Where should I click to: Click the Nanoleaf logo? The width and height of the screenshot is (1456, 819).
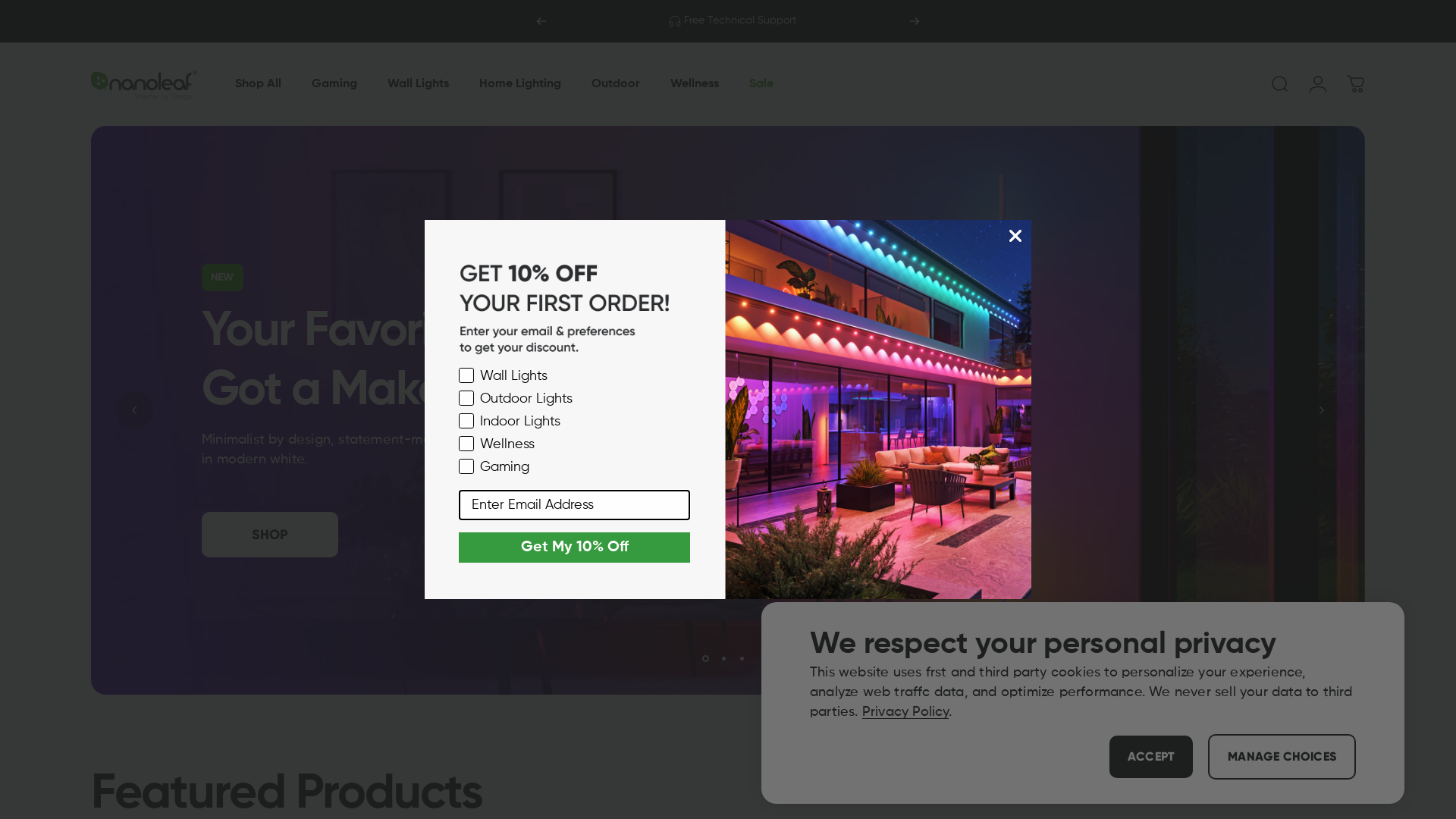[144, 85]
